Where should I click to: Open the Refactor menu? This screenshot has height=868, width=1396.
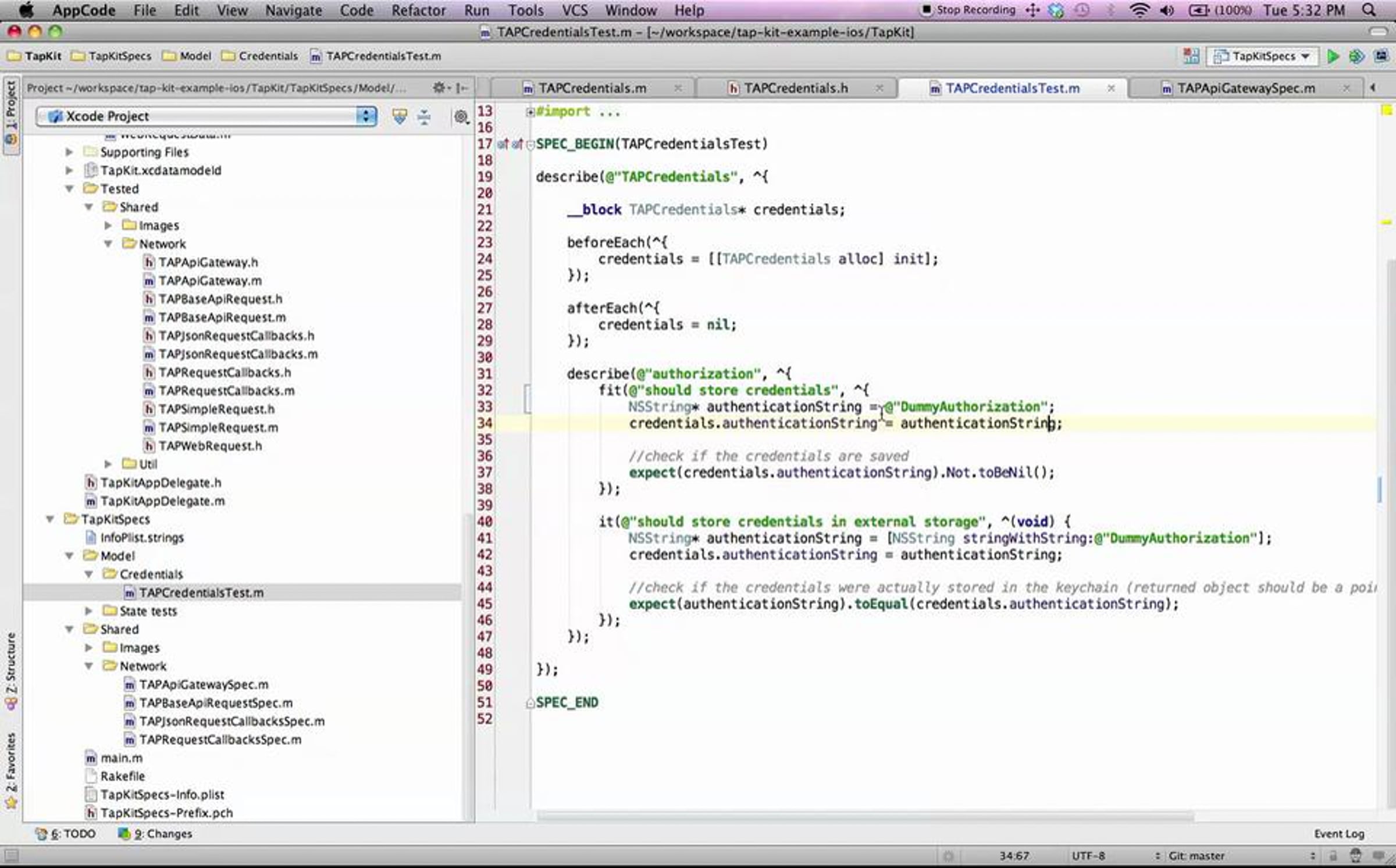(418, 10)
